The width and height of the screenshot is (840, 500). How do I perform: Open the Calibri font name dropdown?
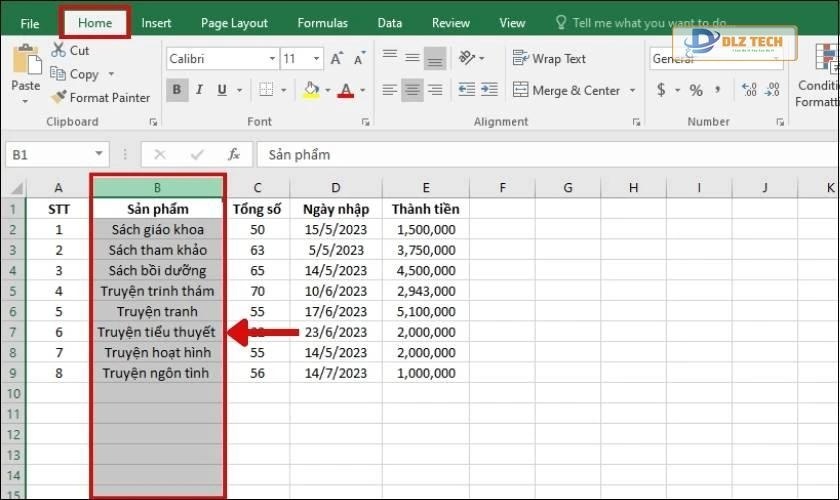pos(271,59)
